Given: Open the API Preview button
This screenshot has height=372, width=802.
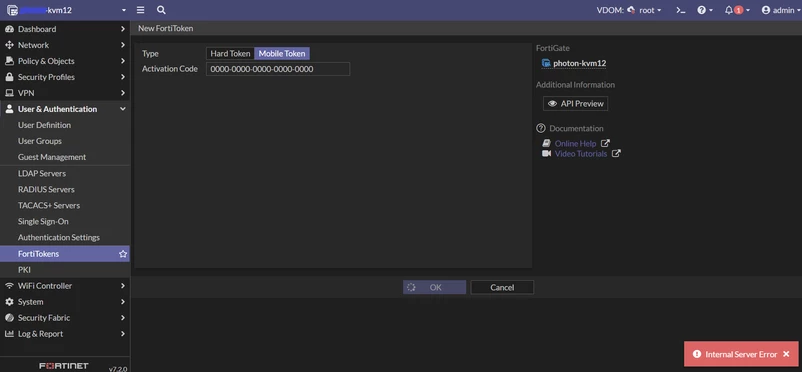Looking at the screenshot, I should 575,103.
